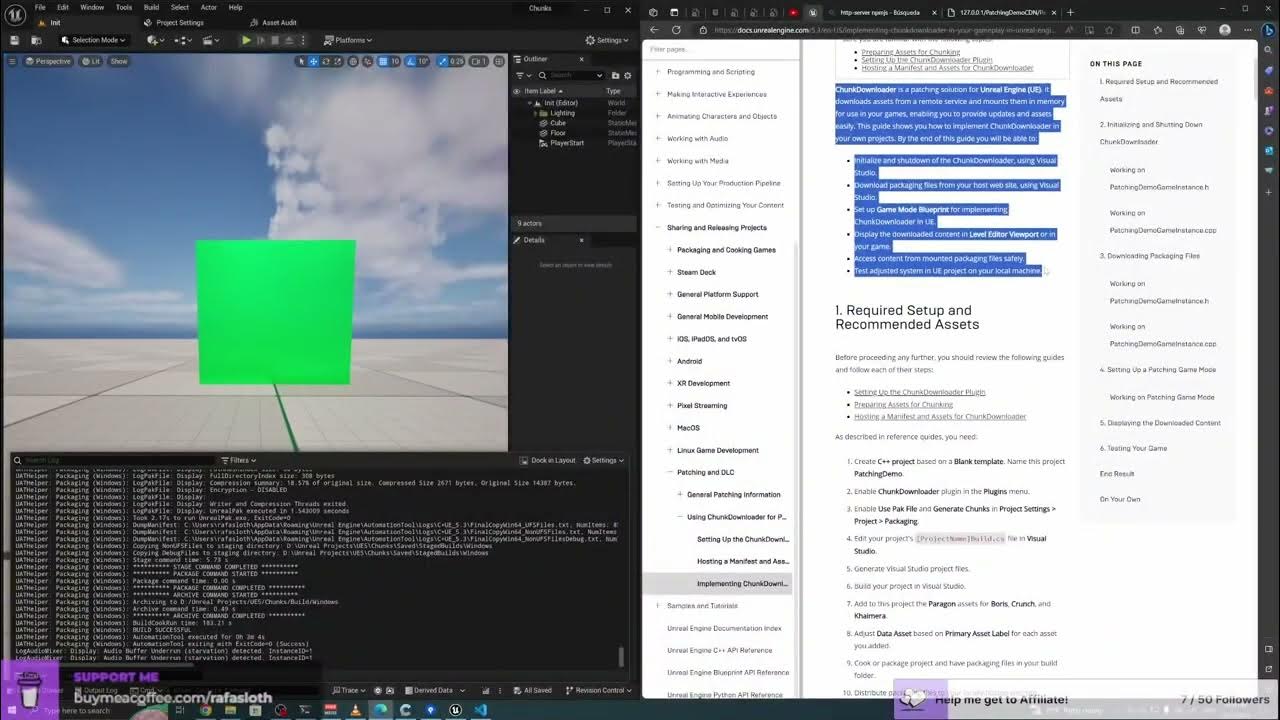Click the surface snapping icon in viewport

(368, 61)
